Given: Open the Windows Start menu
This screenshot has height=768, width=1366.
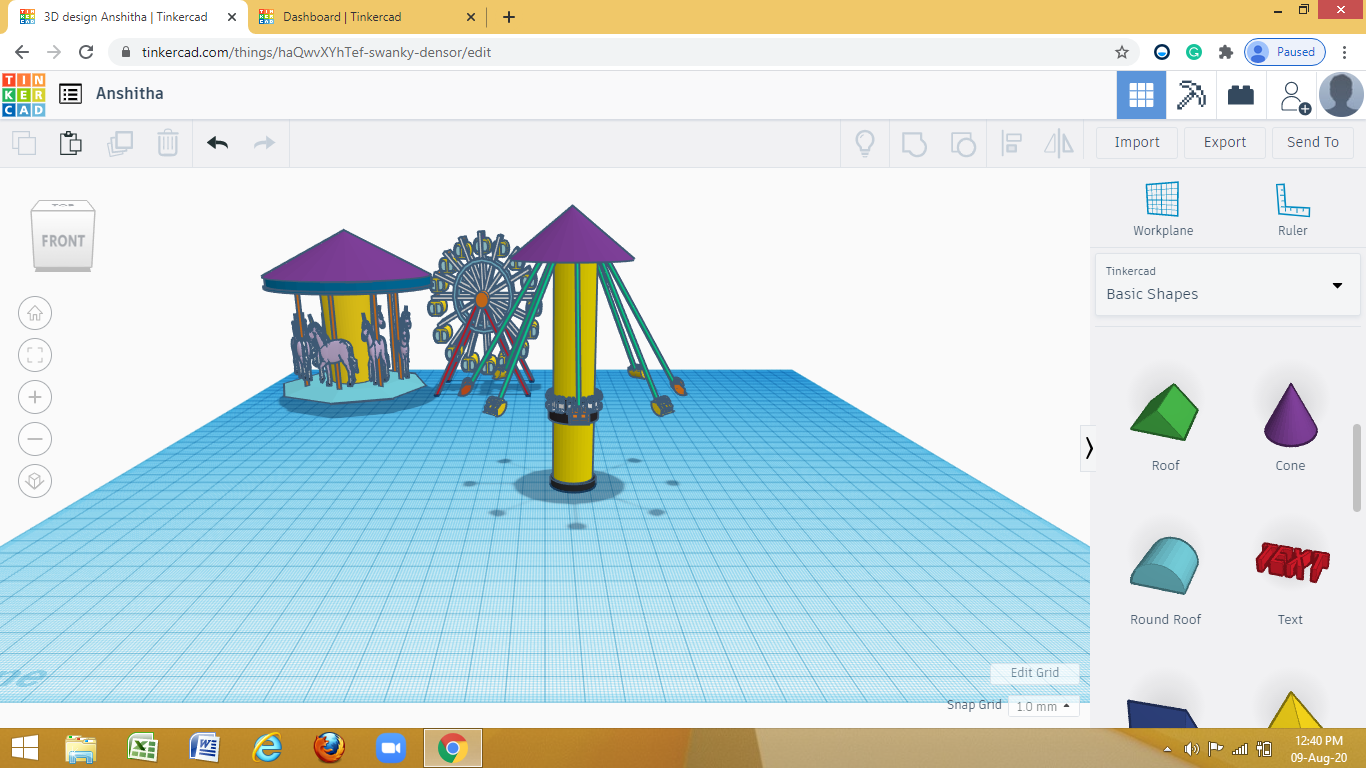Looking at the screenshot, I should (23, 748).
